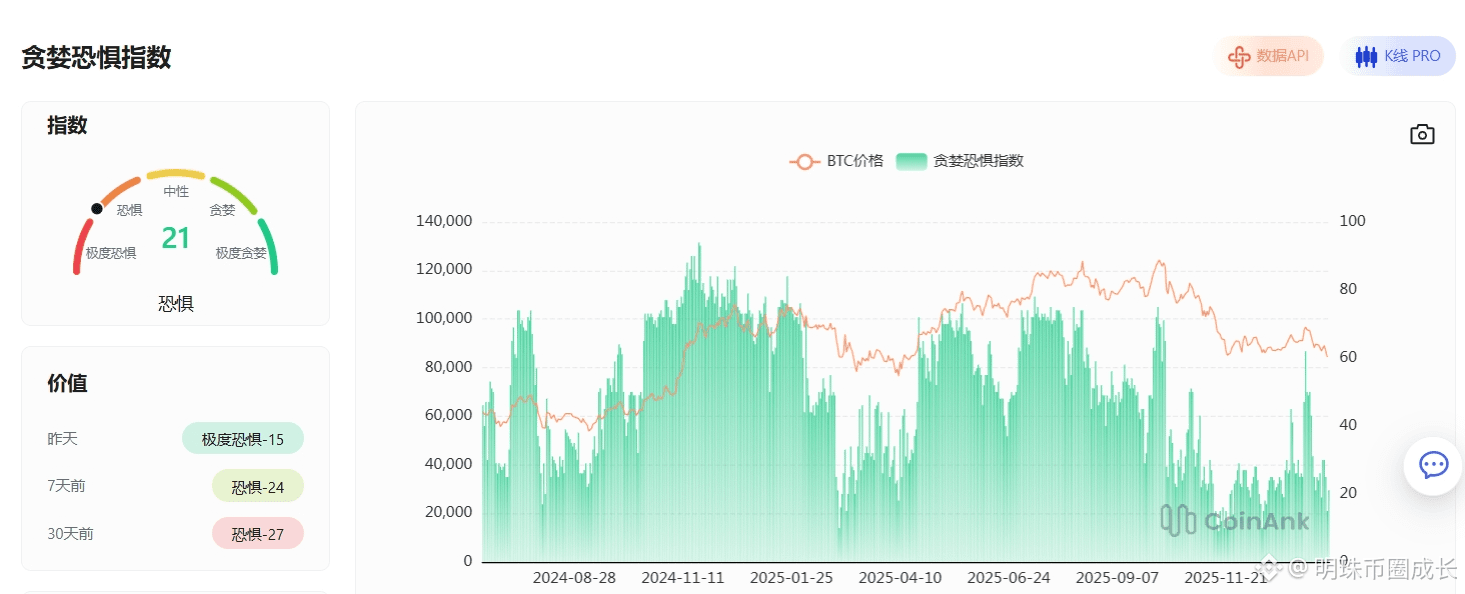Click the camera snapshot icon on chart
Viewport: 1465px width, 594px height.
coord(1422,134)
